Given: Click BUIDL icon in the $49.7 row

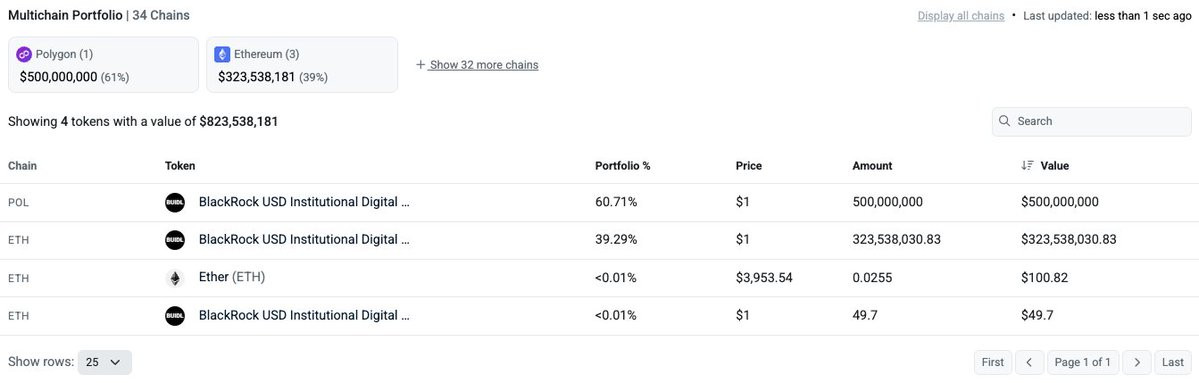Looking at the screenshot, I should [175, 316].
